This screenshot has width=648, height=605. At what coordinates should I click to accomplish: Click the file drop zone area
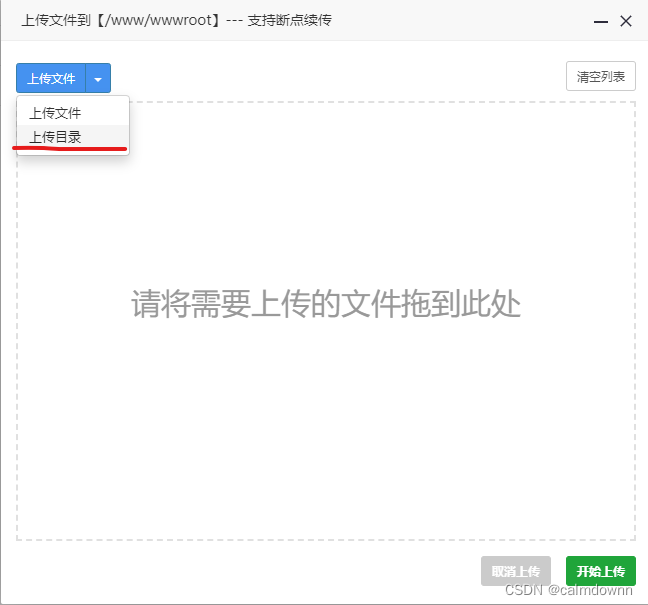[x=326, y=321]
